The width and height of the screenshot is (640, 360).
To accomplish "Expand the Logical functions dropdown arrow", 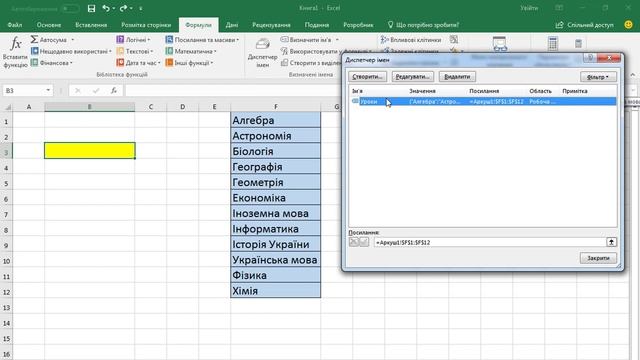I will pos(149,40).
